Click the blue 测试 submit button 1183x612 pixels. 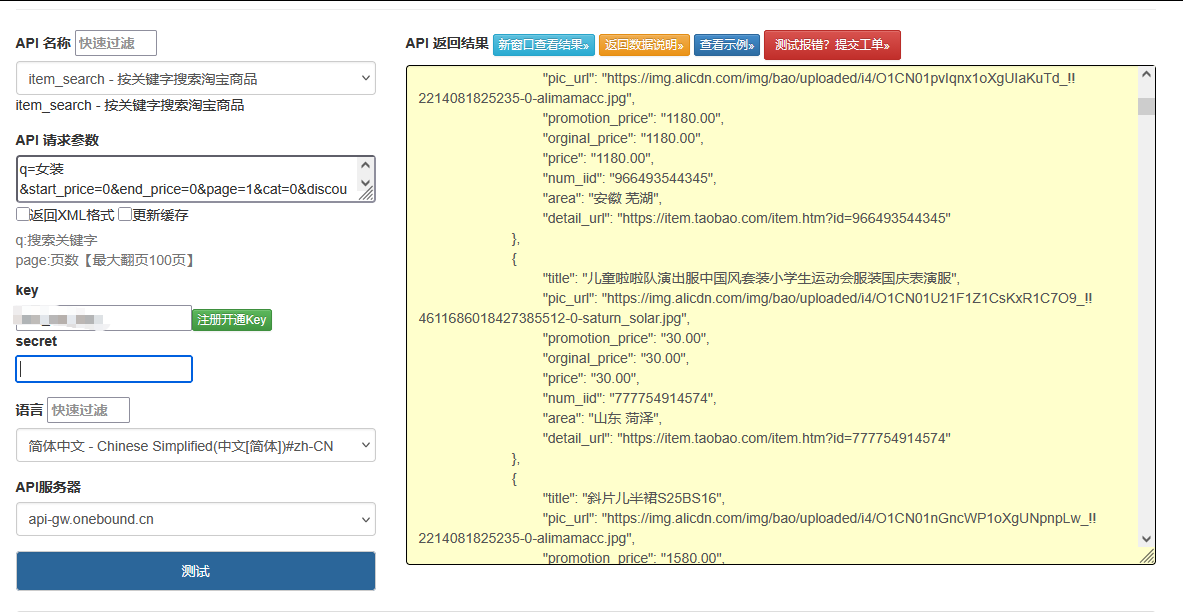click(195, 571)
